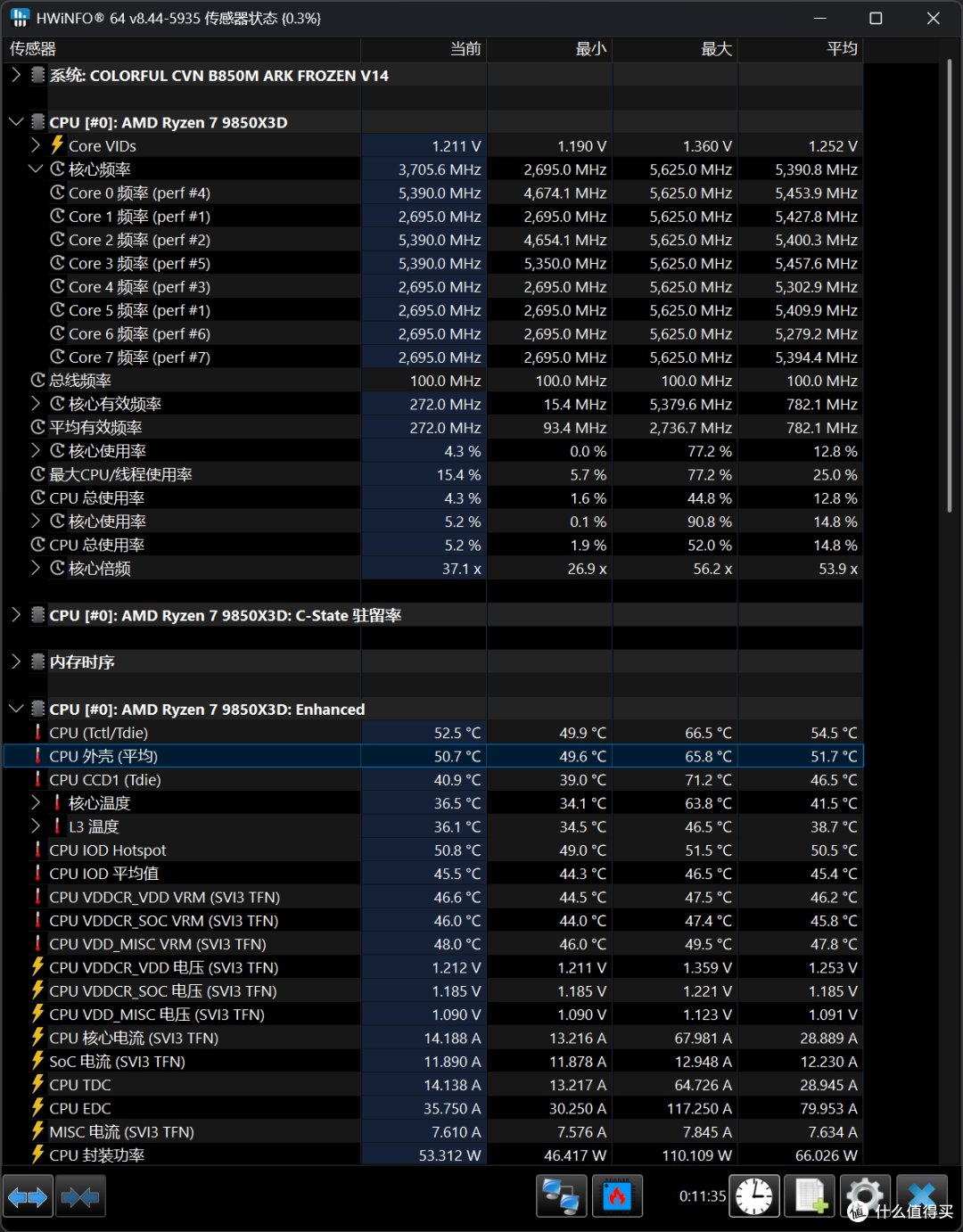The image size is (963, 1232).
Task: Click the 传感器 column header
Action: coord(182,49)
